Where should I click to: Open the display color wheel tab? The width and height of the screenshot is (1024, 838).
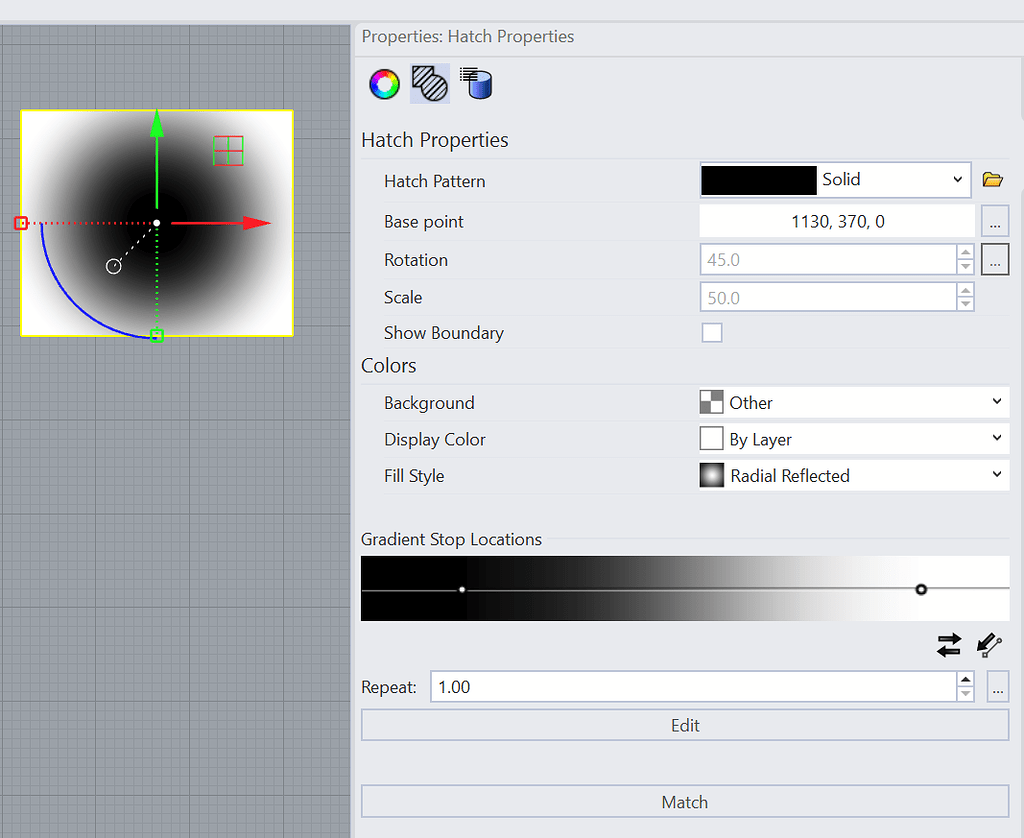coord(384,84)
